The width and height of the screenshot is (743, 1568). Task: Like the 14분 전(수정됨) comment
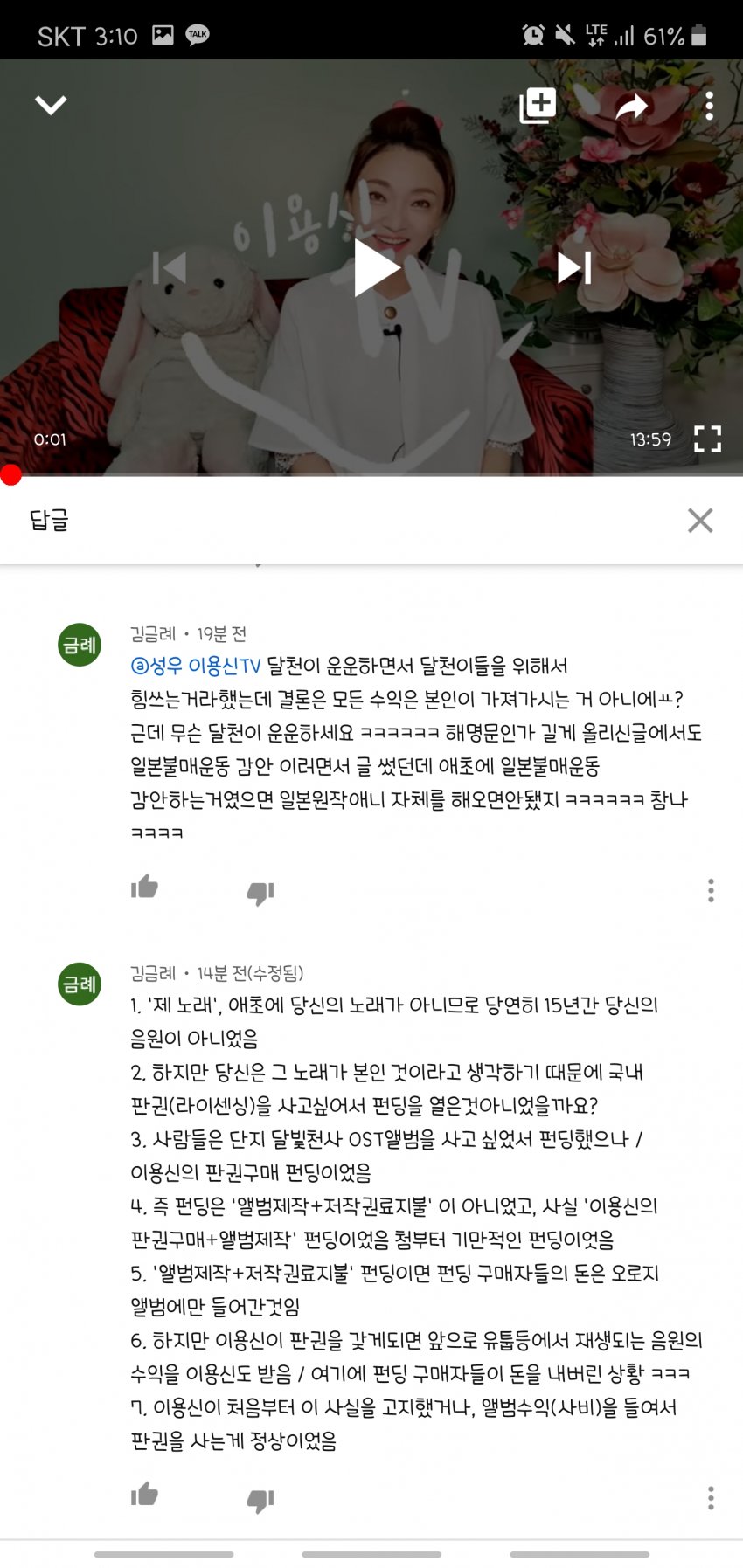tap(144, 1495)
